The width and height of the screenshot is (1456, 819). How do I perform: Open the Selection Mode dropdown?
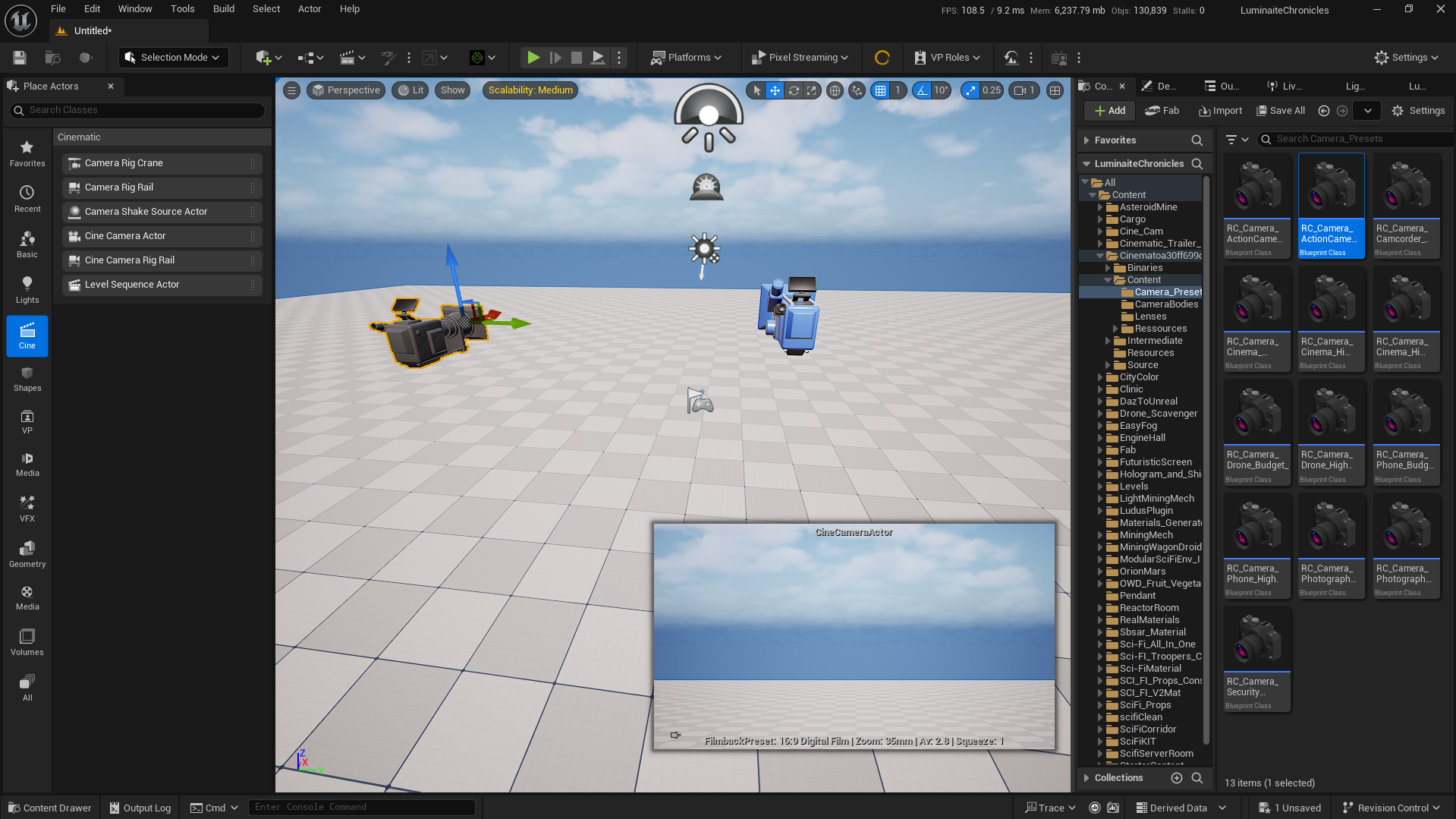[173, 58]
